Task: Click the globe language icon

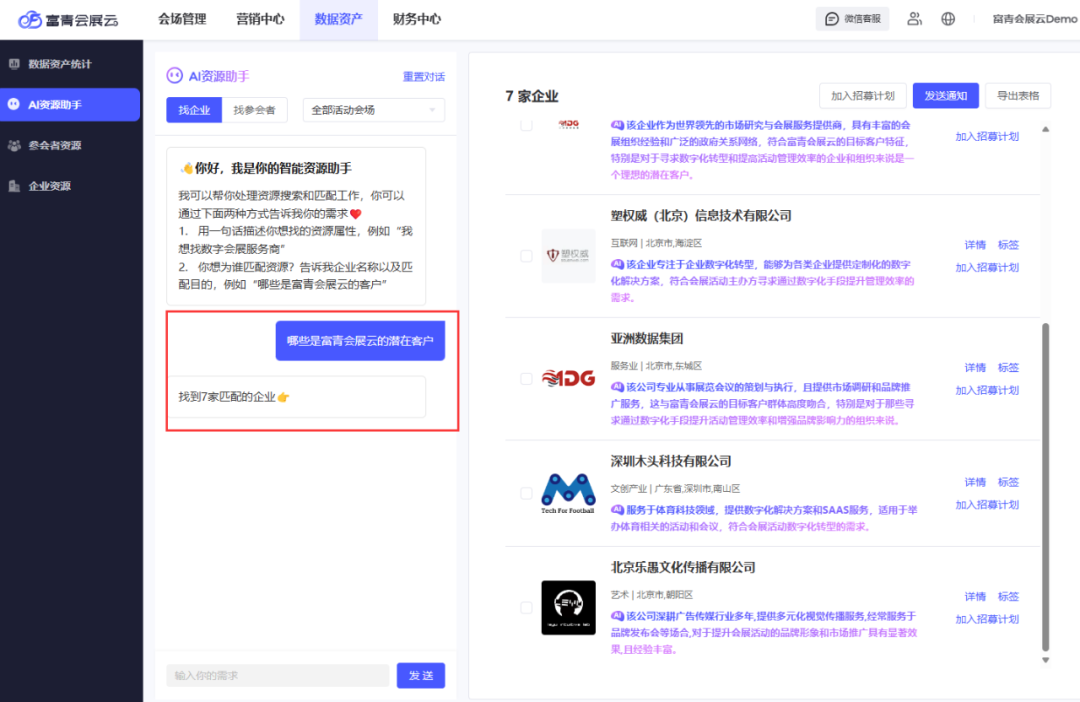Action: tap(948, 19)
